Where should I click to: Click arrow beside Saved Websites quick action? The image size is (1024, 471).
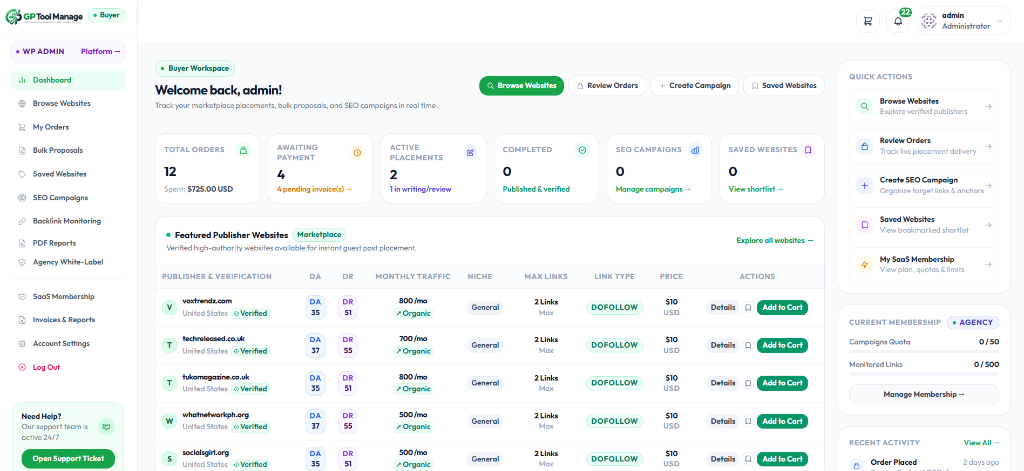988,225
